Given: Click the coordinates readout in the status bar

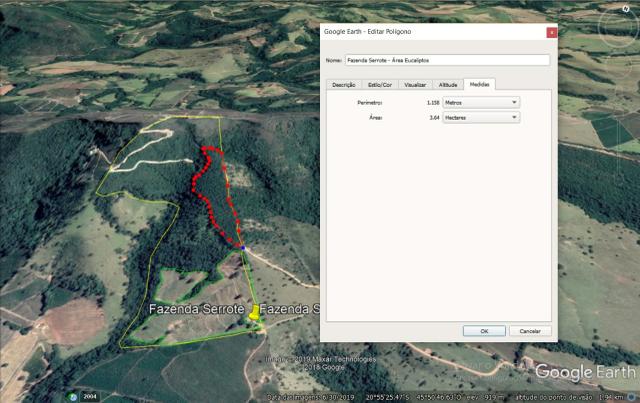Looking at the screenshot, I should 412,397.
